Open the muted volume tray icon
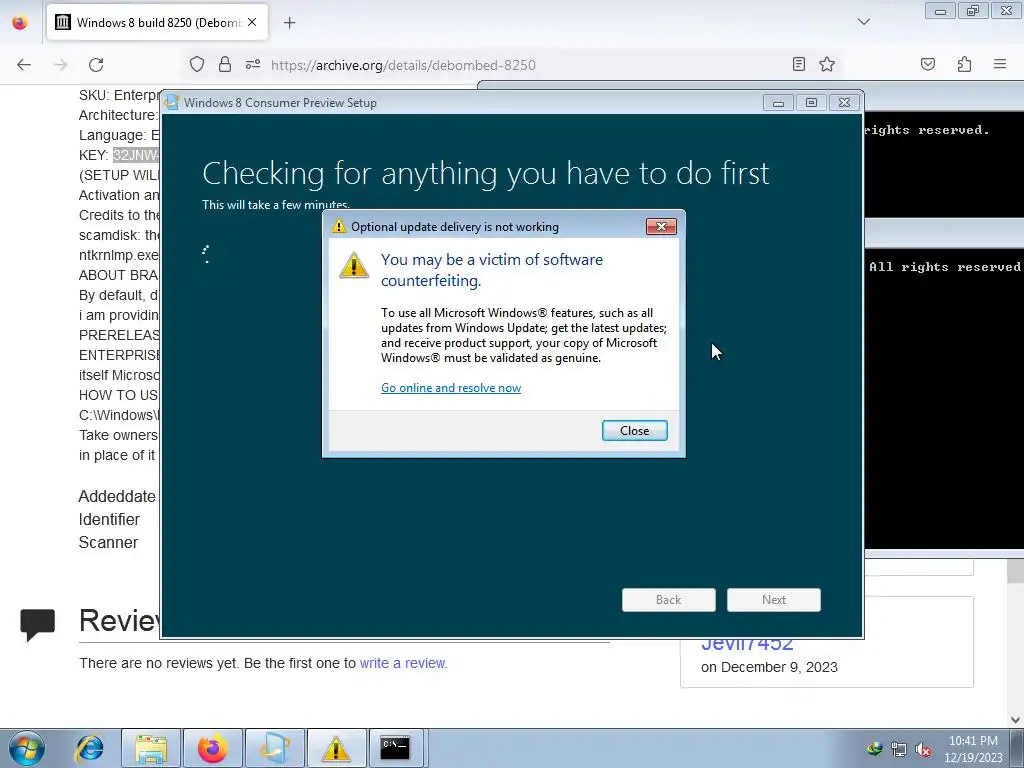The width and height of the screenshot is (1024, 768). [x=923, y=750]
